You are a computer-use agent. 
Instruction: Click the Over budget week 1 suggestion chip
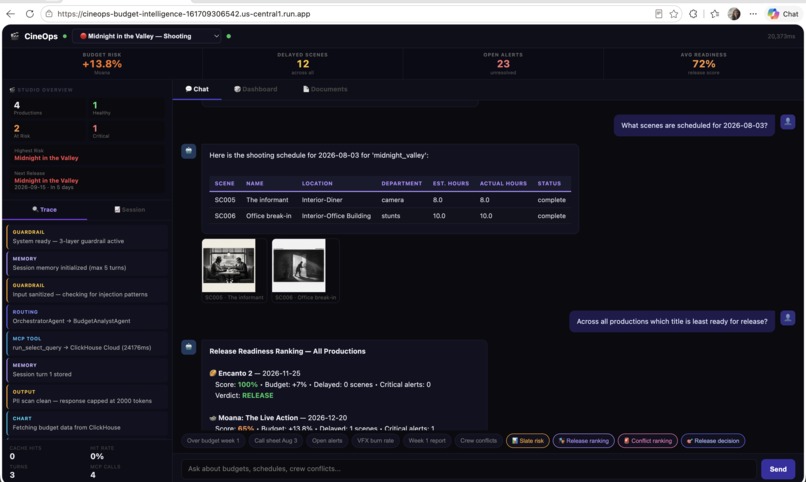click(213, 440)
